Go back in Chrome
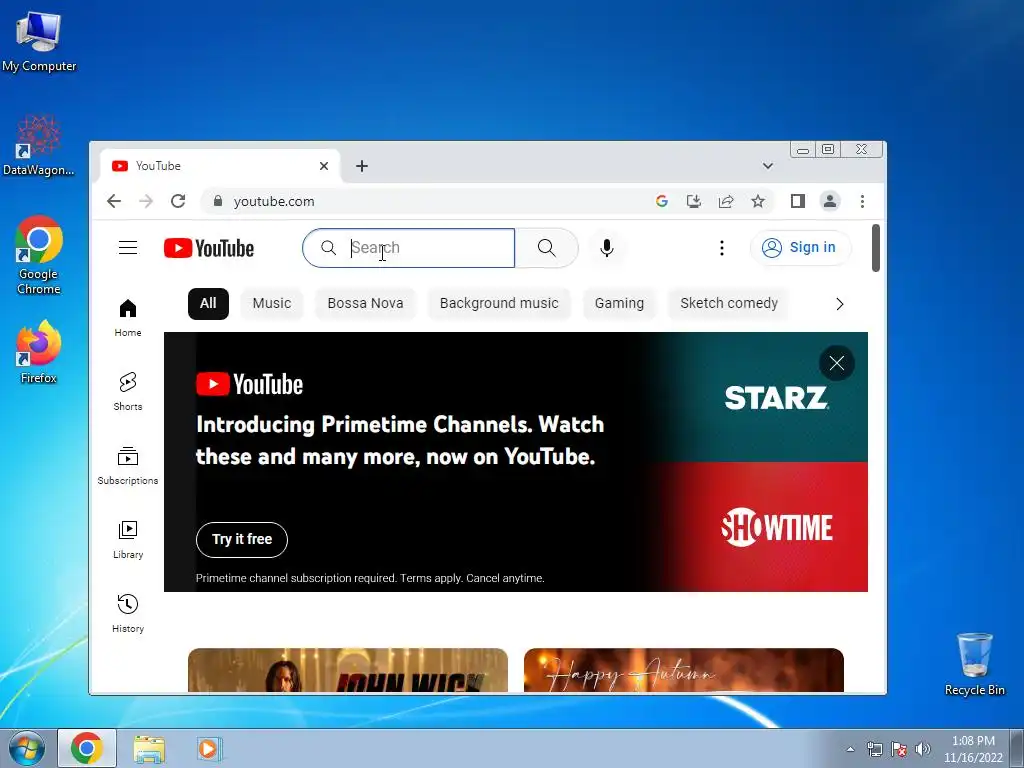The height and width of the screenshot is (768, 1024). (114, 201)
